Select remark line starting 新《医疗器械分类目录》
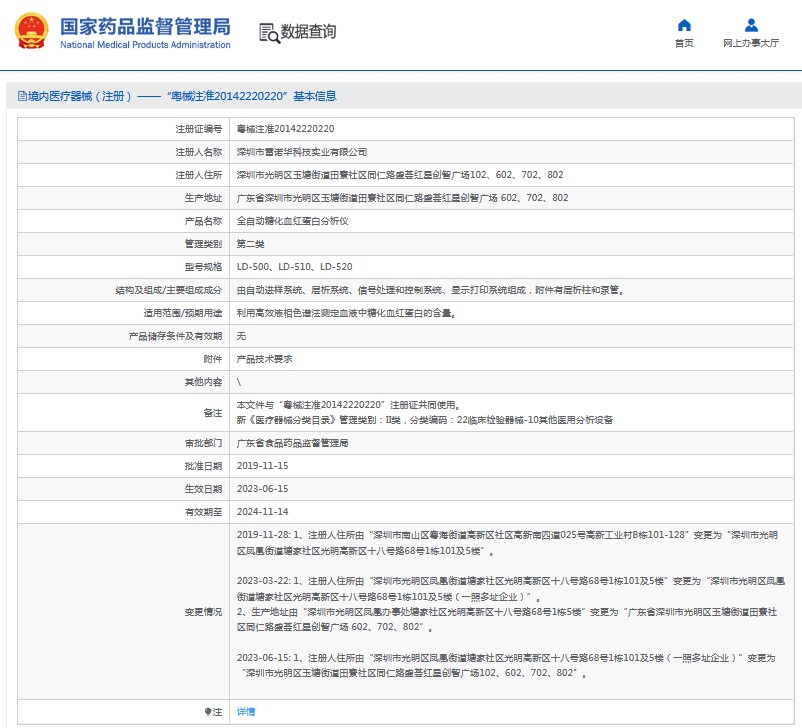 [x=425, y=420]
